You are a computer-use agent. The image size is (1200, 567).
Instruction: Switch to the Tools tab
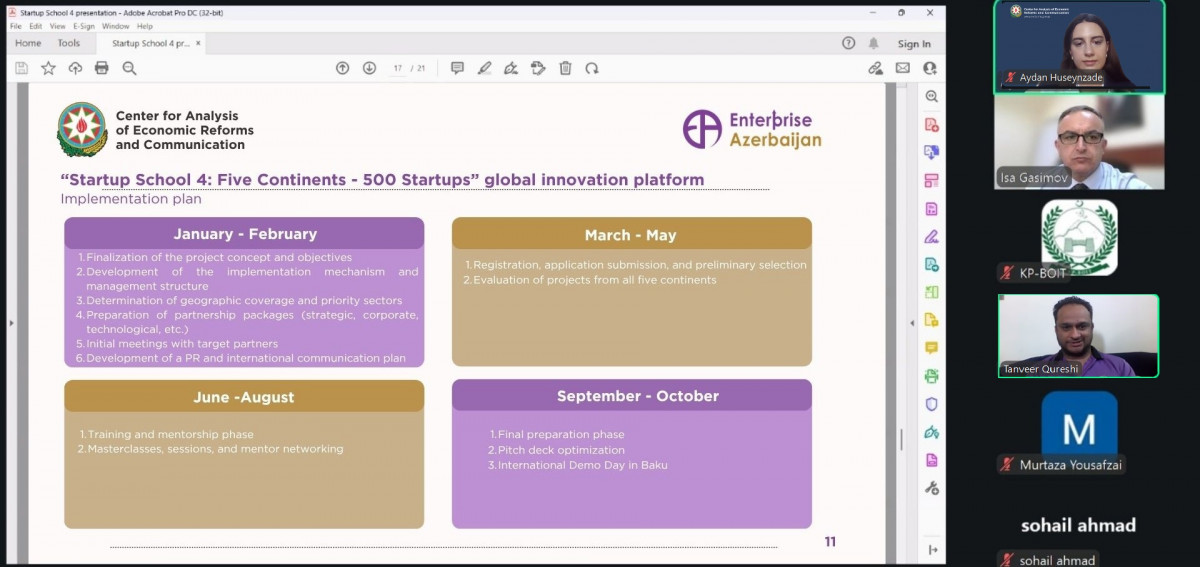[69, 43]
